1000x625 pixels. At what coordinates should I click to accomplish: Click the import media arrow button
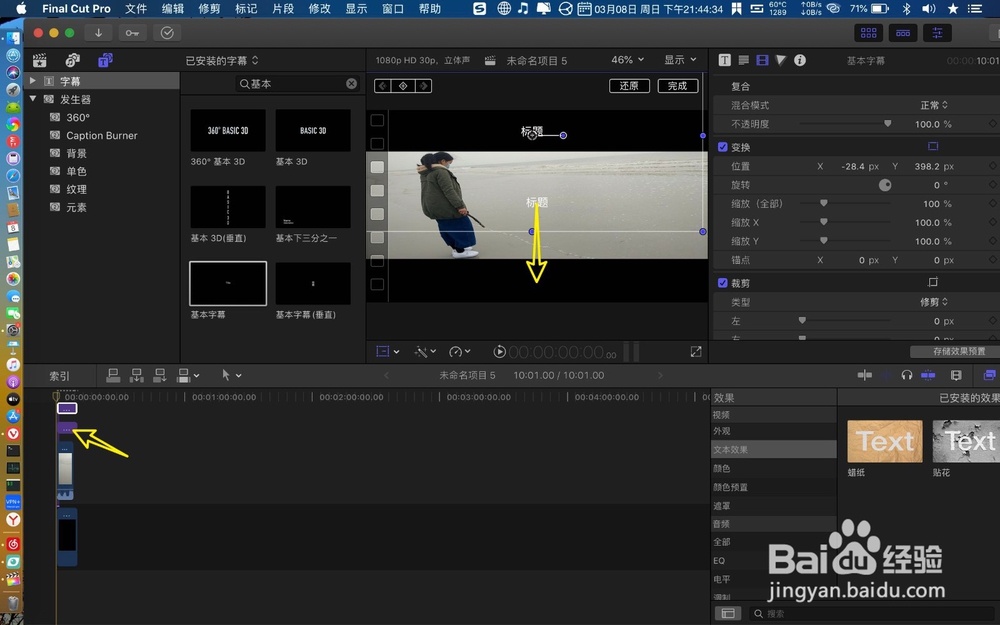[x=98, y=33]
